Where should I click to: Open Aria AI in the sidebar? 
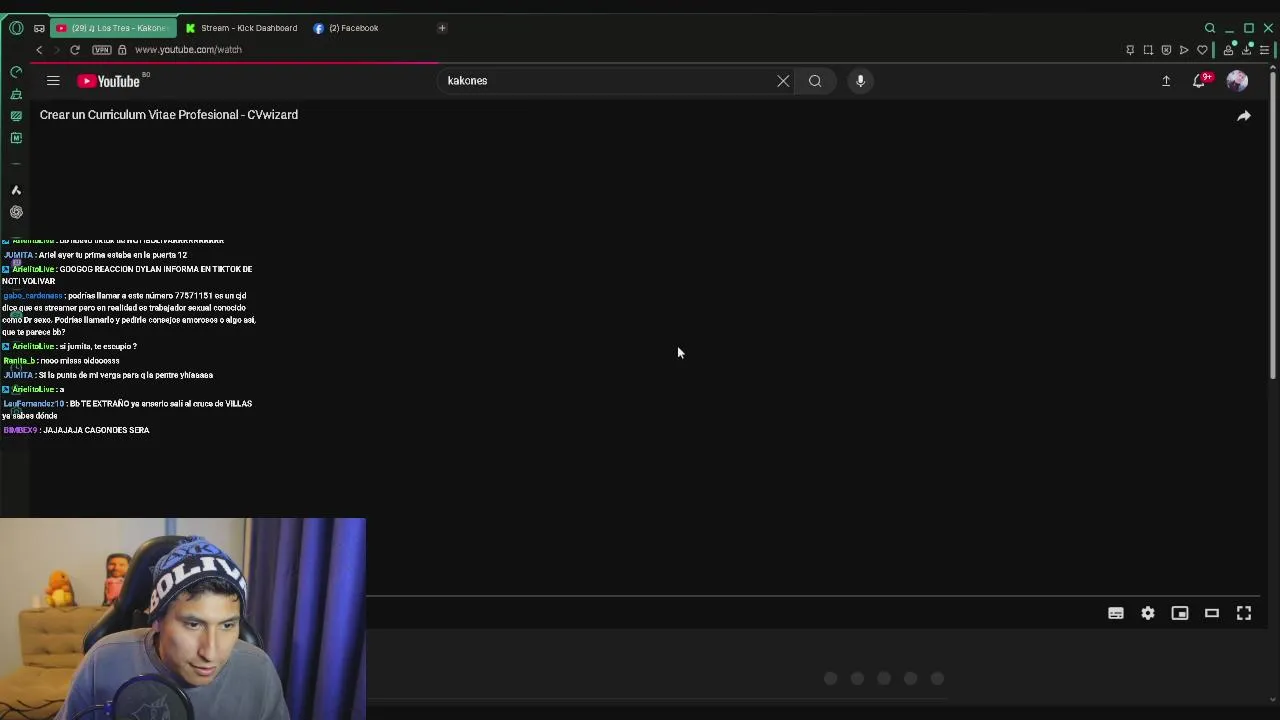tap(16, 190)
